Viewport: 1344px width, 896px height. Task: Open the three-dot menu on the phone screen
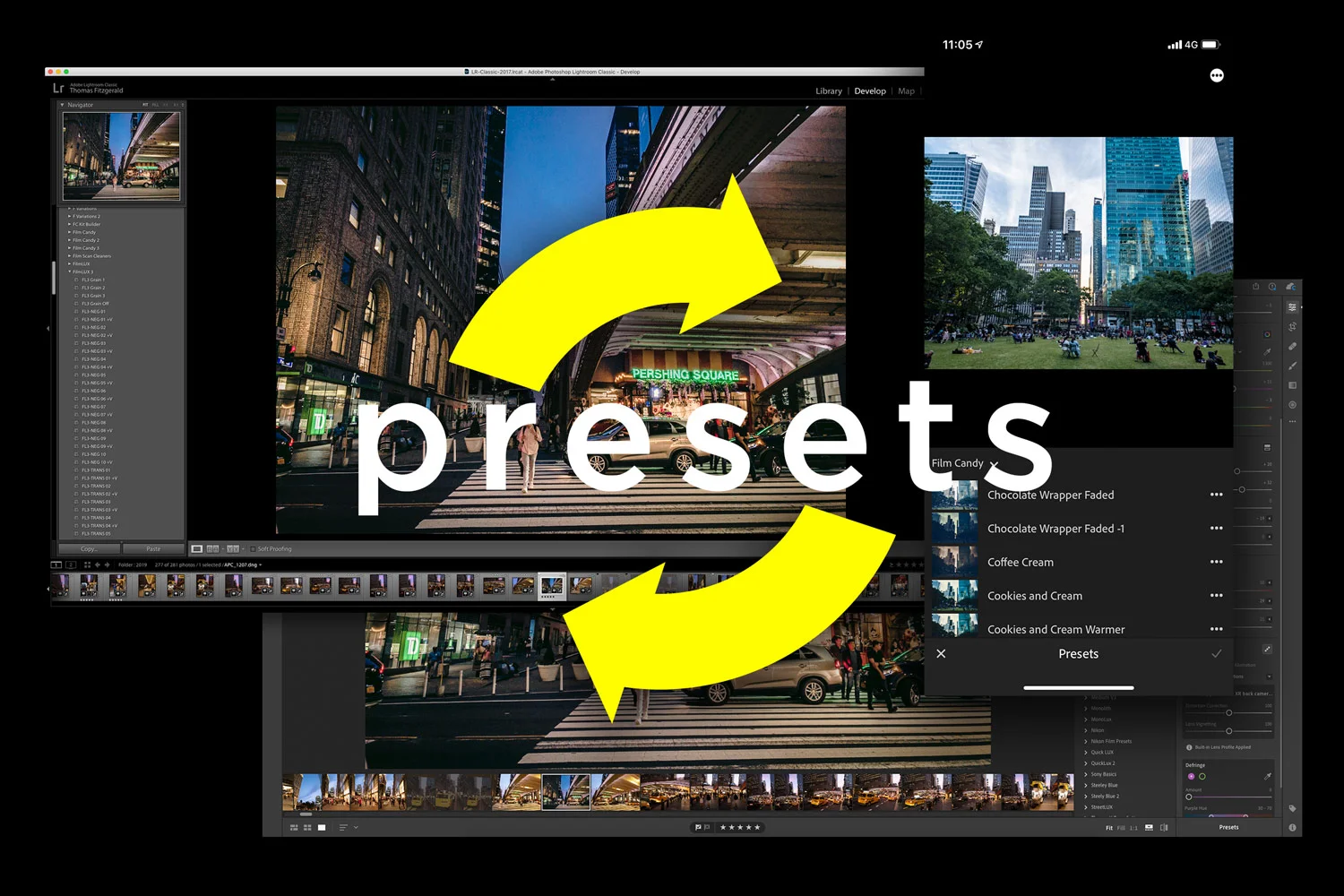click(x=1217, y=75)
